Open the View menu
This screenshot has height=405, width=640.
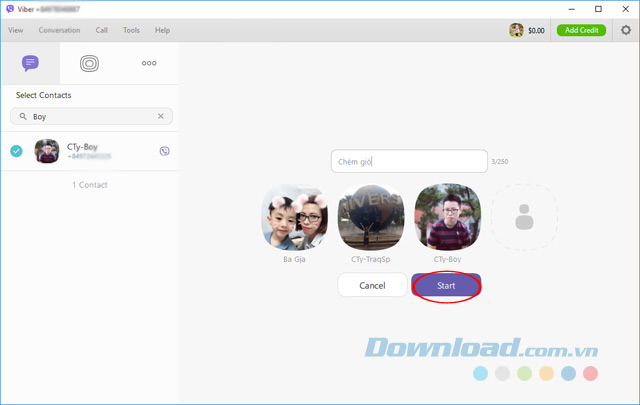(x=16, y=30)
